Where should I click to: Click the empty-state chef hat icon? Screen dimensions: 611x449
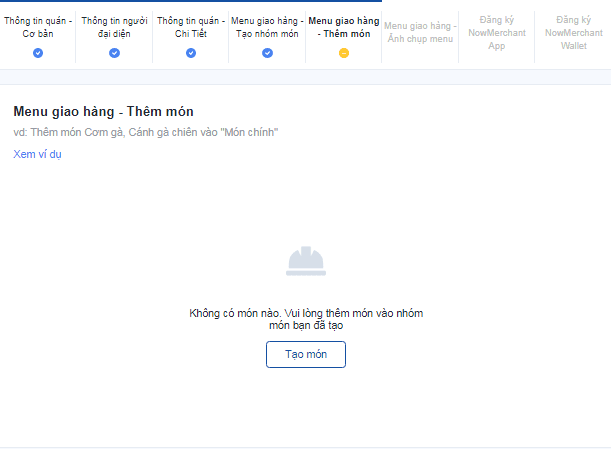point(306,261)
